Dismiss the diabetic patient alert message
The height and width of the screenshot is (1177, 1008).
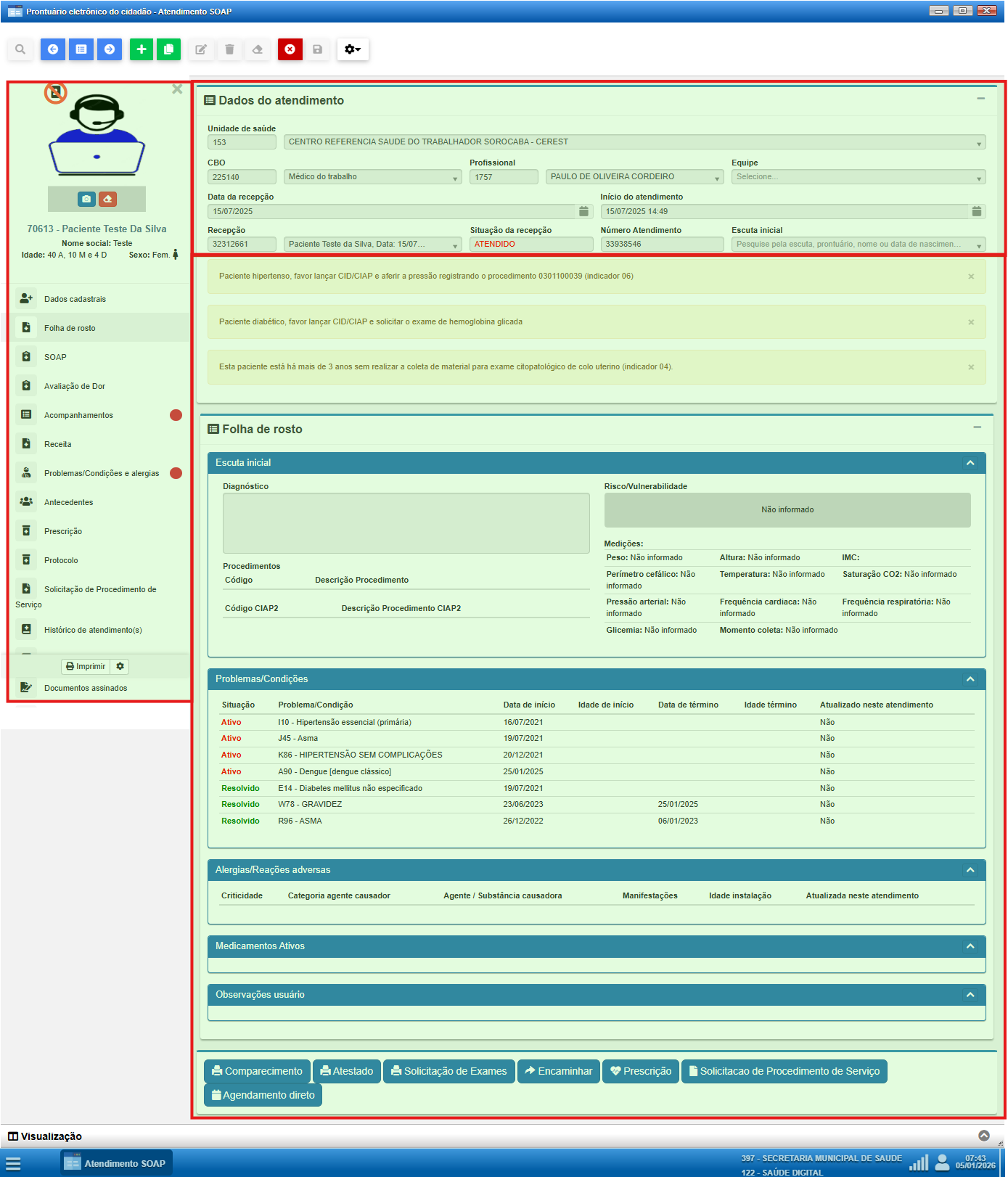(x=971, y=322)
